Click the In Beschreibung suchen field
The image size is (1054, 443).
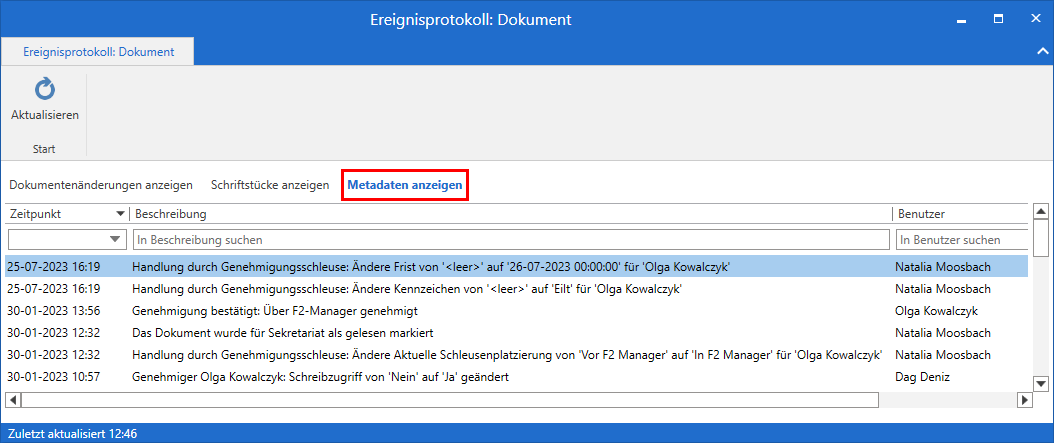510,240
